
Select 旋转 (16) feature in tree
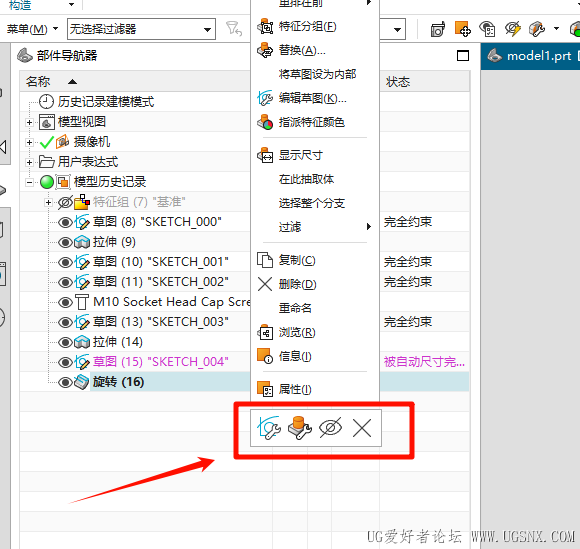pos(118,382)
